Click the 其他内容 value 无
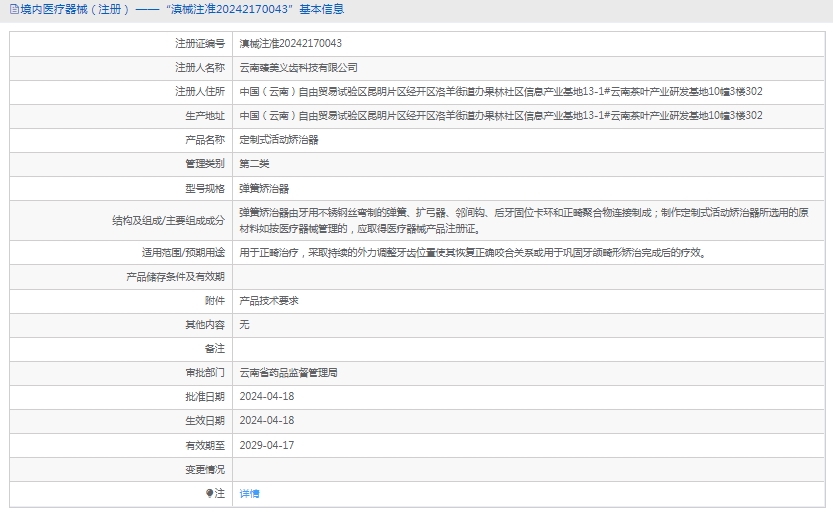The height and width of the screenshot is (515, 833). pos(244,325)
